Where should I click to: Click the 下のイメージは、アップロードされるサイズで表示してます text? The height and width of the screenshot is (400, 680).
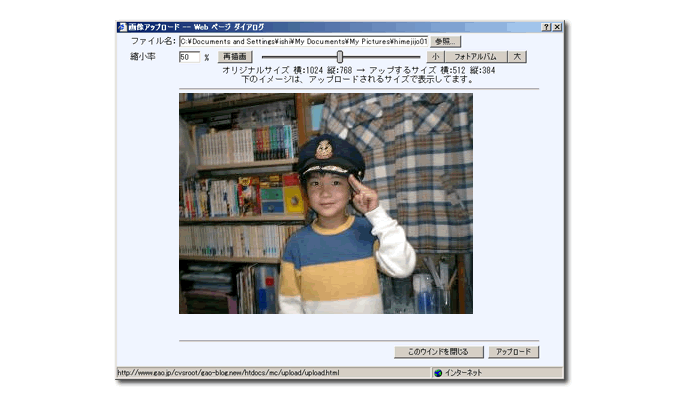coord(357,79)
